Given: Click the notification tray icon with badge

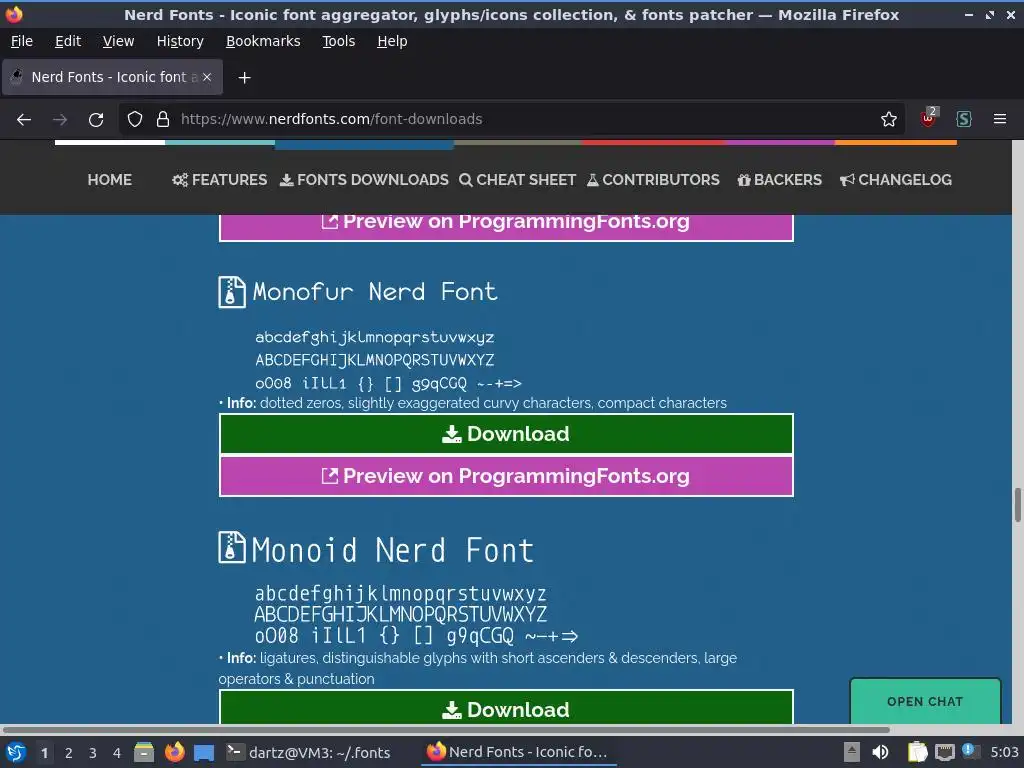Looking at the screenshot, I should [x=970, y=751].
